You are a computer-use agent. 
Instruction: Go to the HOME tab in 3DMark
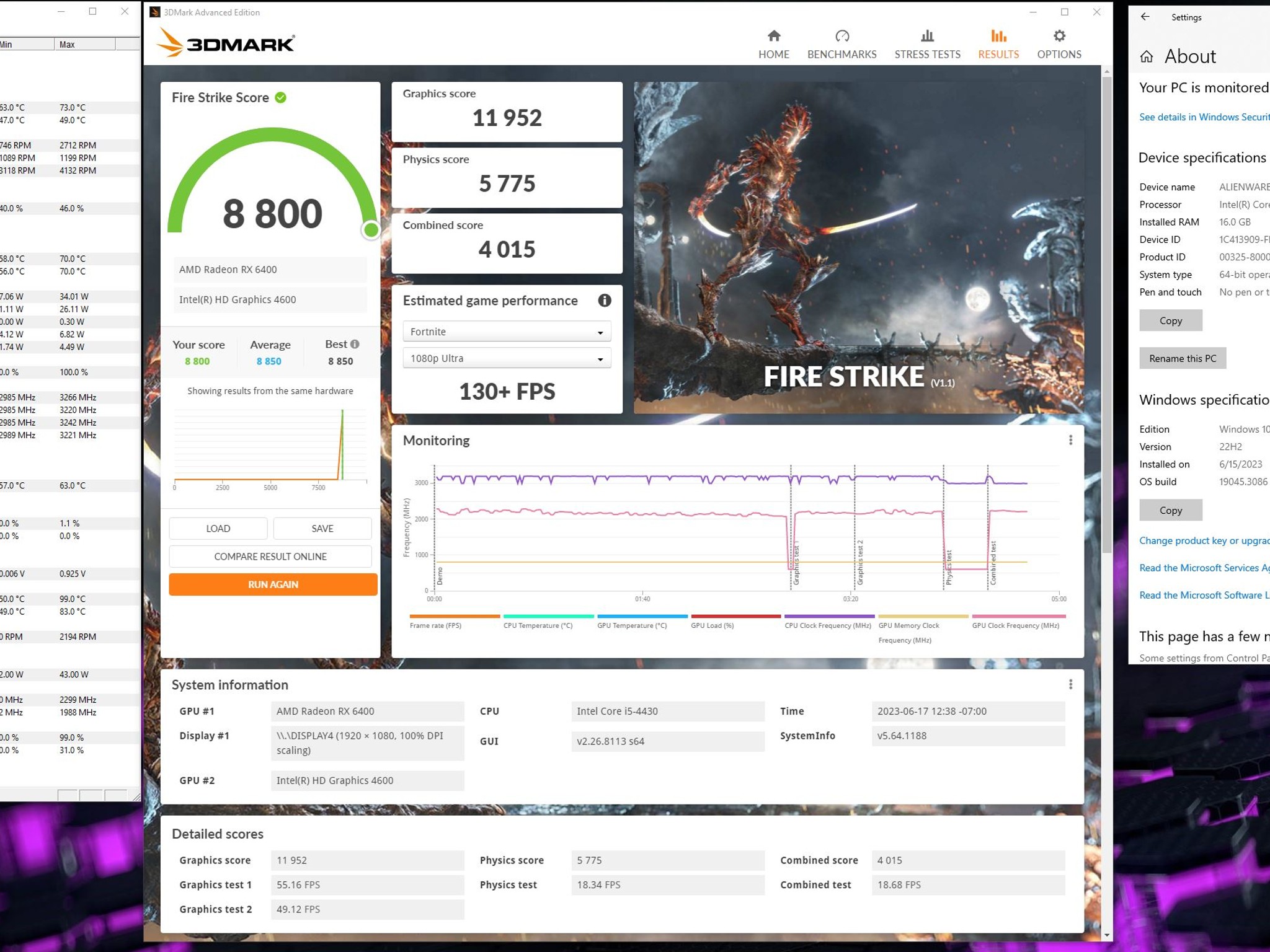(773, 44)
